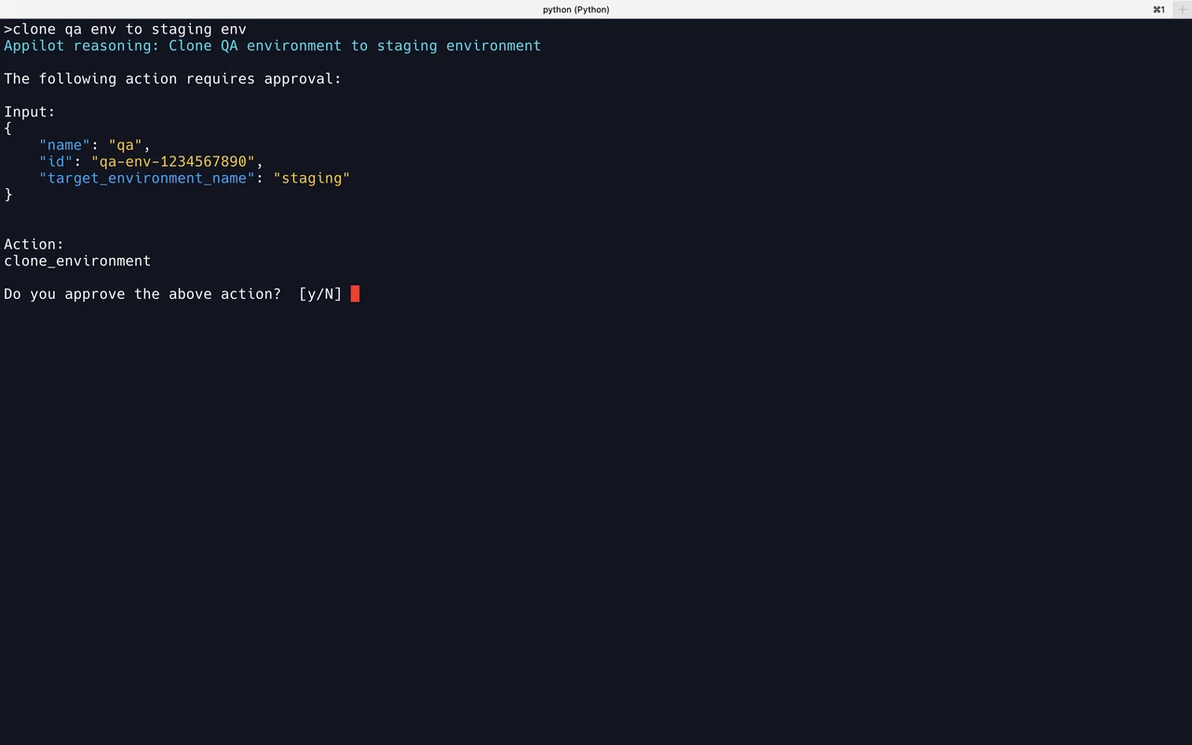Click 'Do you approve the above action?' text
Image resolution: width=1192 pixels, height=745 pixels.
pyautogui.click(x=142, y=293)
